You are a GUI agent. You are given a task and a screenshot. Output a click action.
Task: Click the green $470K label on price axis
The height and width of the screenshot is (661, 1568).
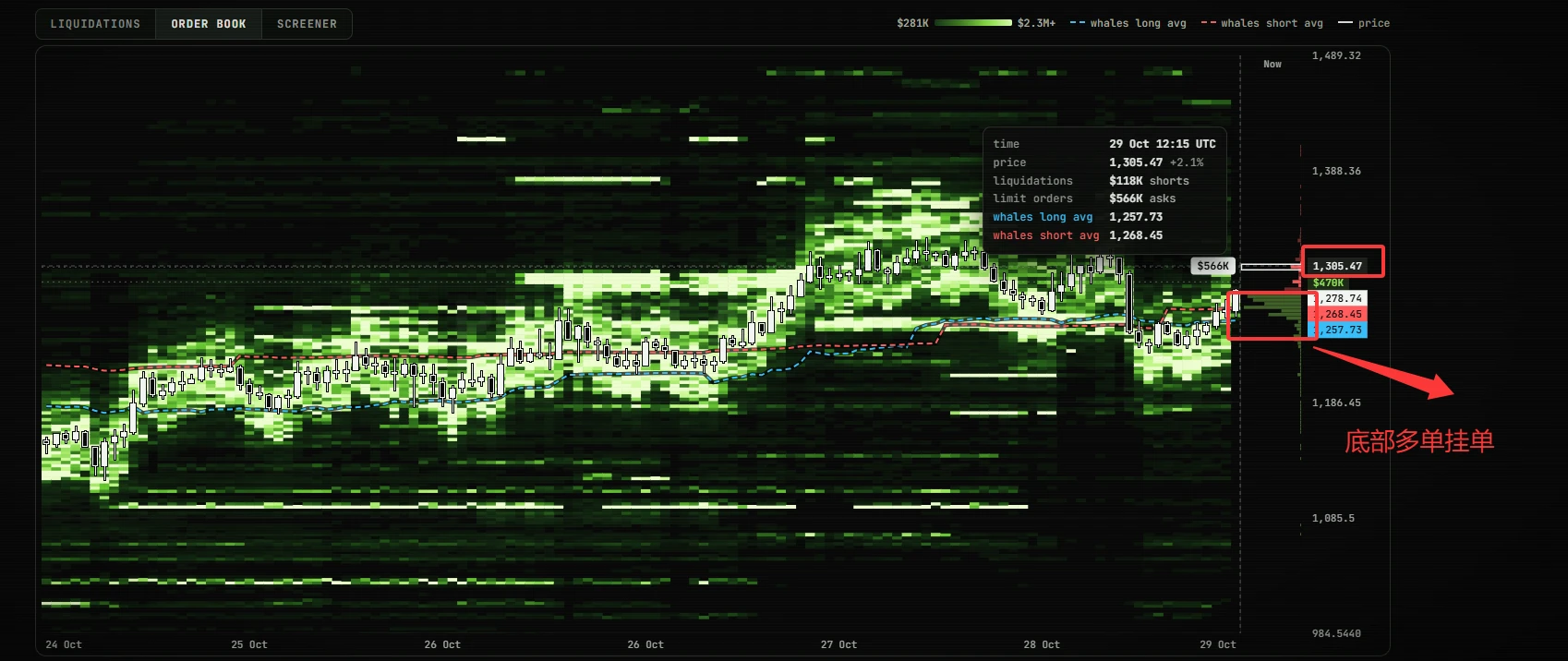(x=1329, y=282)
